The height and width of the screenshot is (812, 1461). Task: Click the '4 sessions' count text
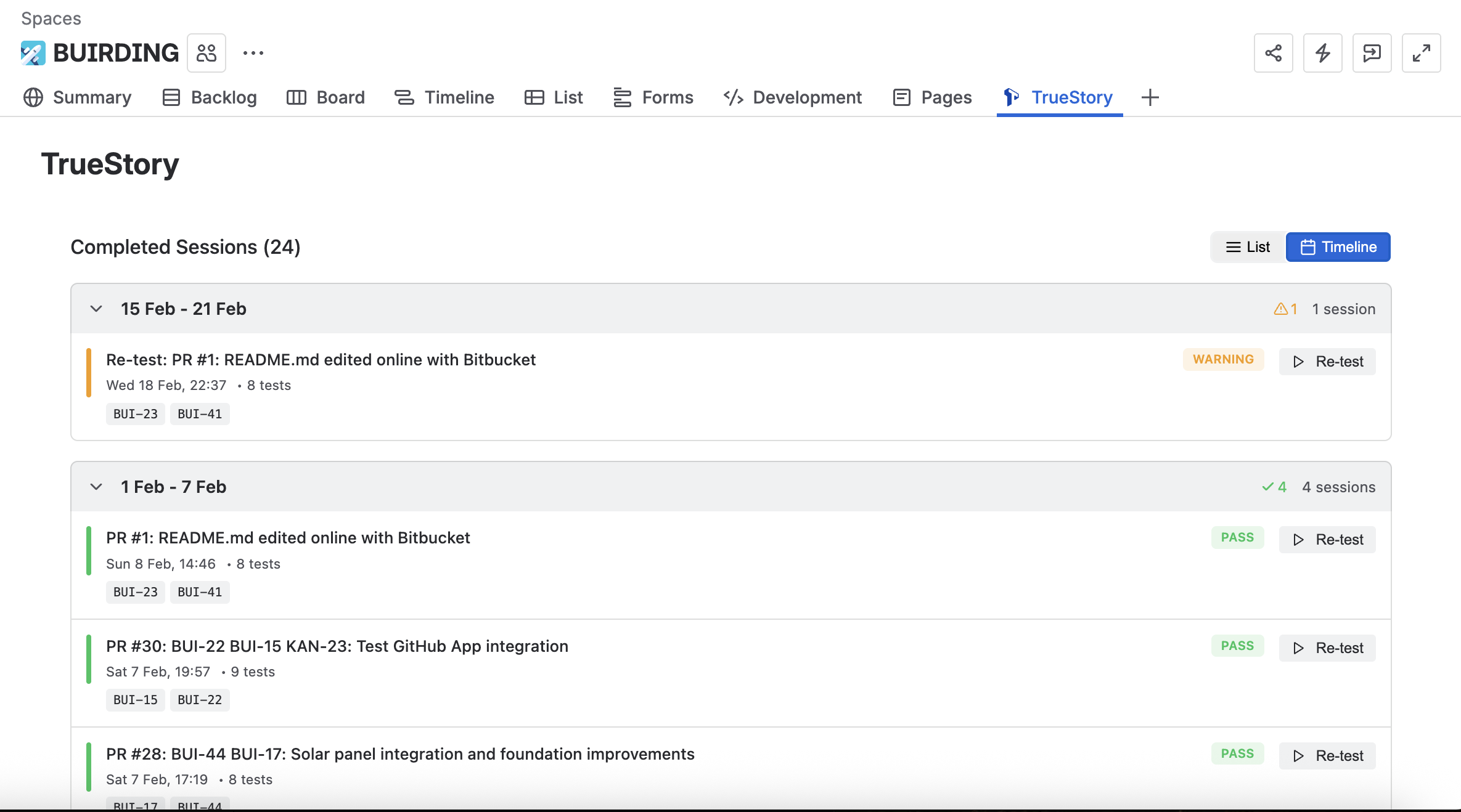[x=1338, y=487]
